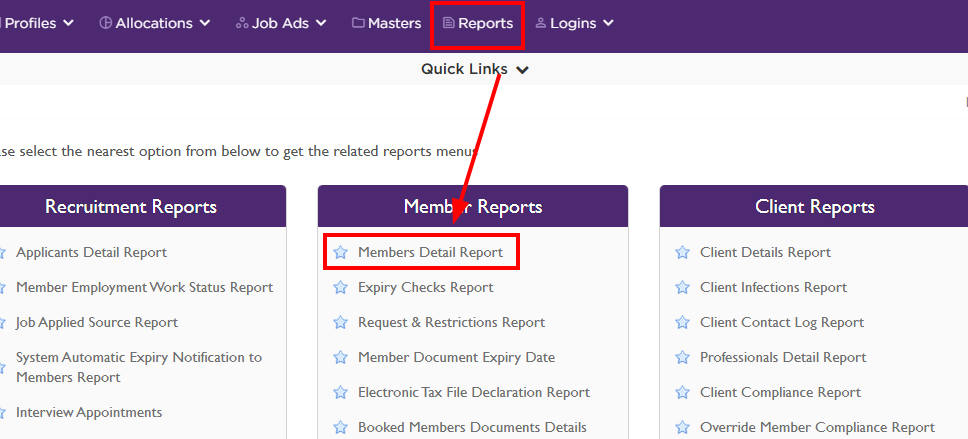Click the star icon beside Members Detail Report
This screenshot has height=439, width=968.
340,253
